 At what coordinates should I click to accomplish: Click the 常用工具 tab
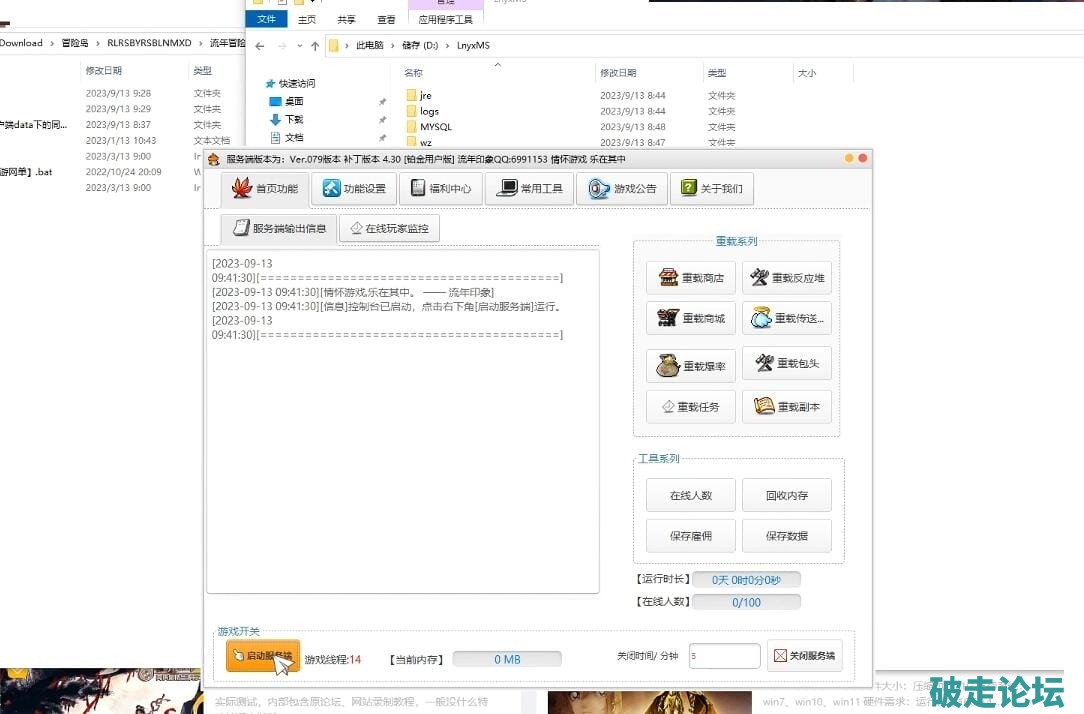point(530,189)
